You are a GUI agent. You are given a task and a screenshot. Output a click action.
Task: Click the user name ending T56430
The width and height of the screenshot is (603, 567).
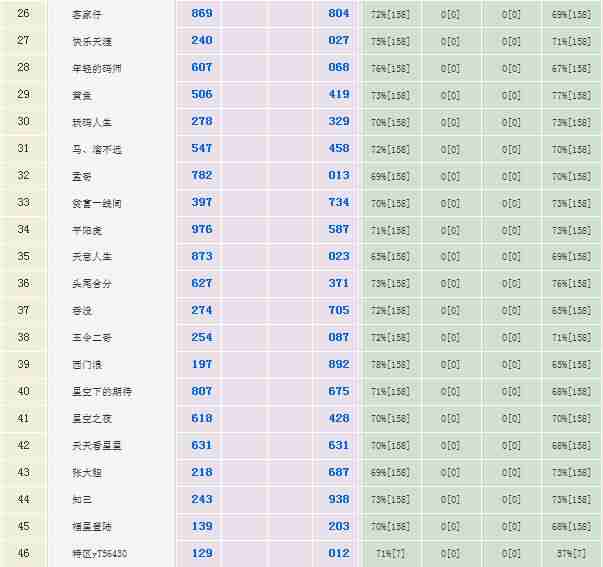[100, 554]
